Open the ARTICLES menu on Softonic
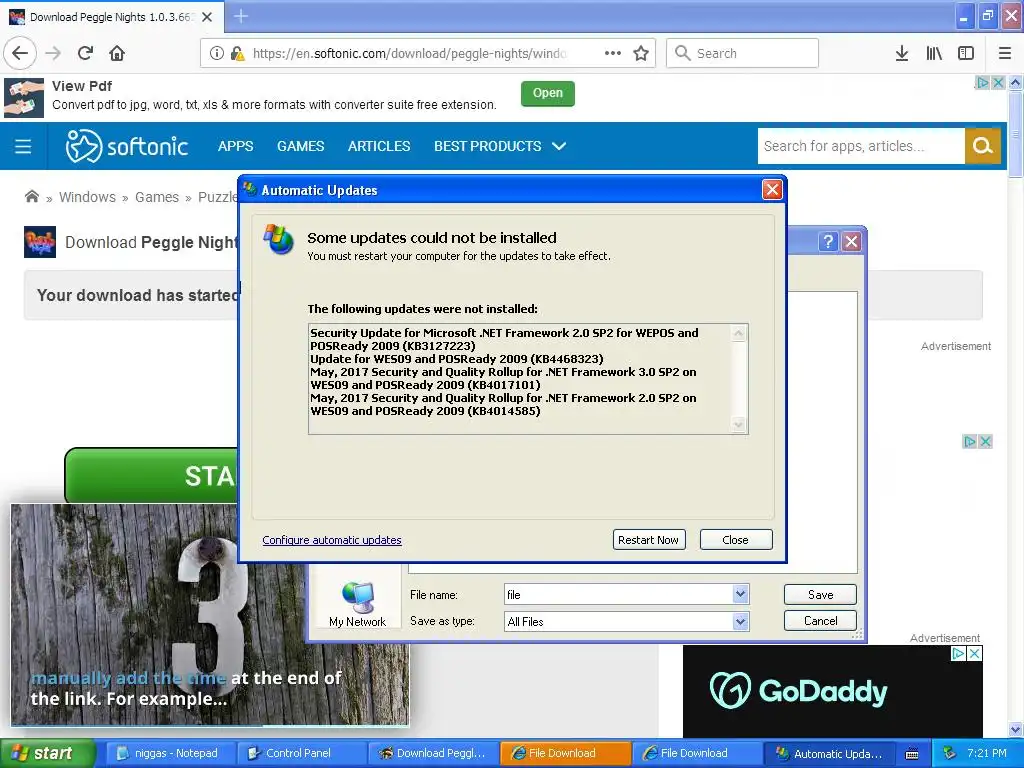1024x768 pixels. point(379,146)
